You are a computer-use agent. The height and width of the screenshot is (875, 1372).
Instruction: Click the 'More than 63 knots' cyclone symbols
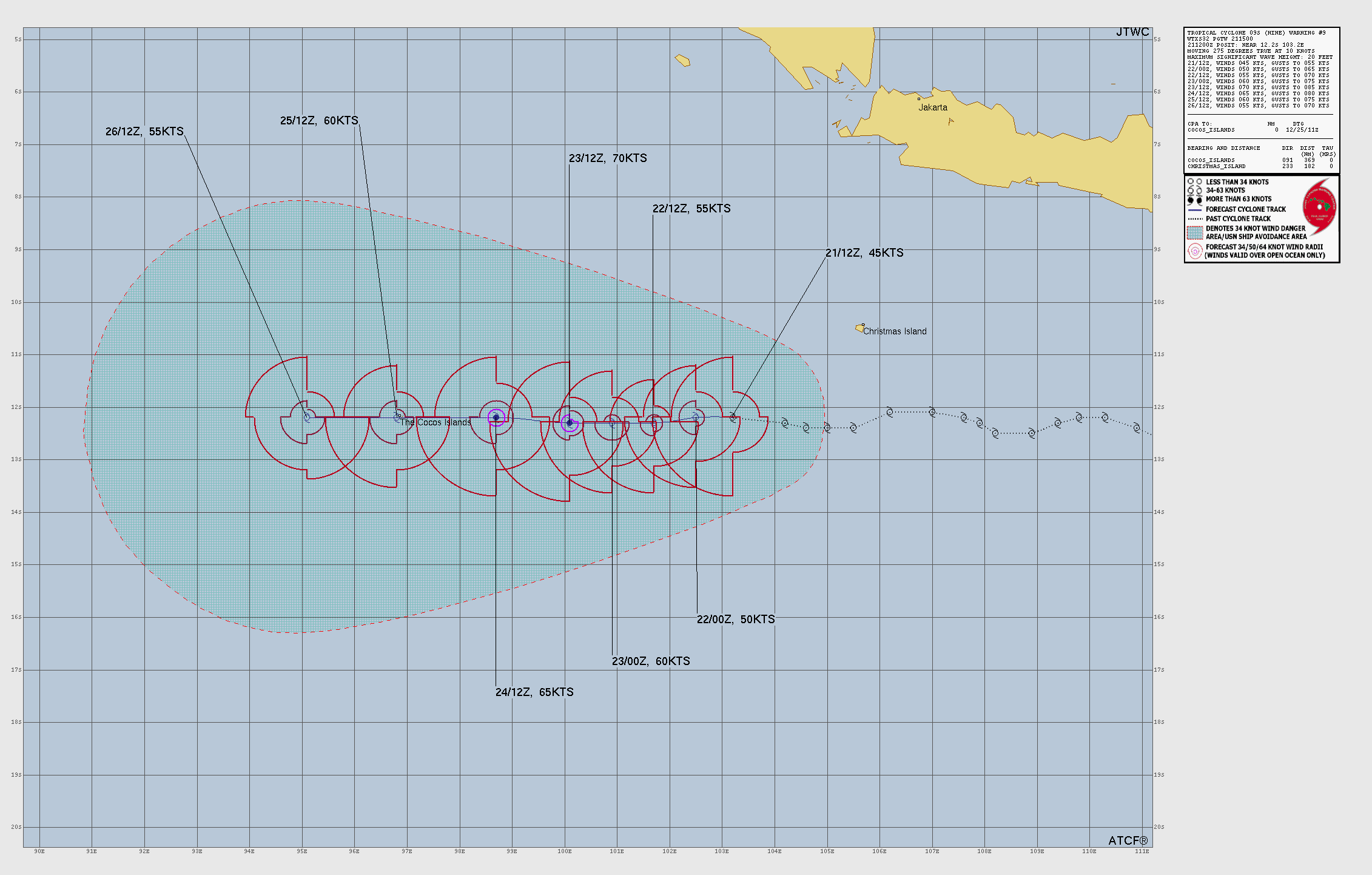click(1194, 200)
